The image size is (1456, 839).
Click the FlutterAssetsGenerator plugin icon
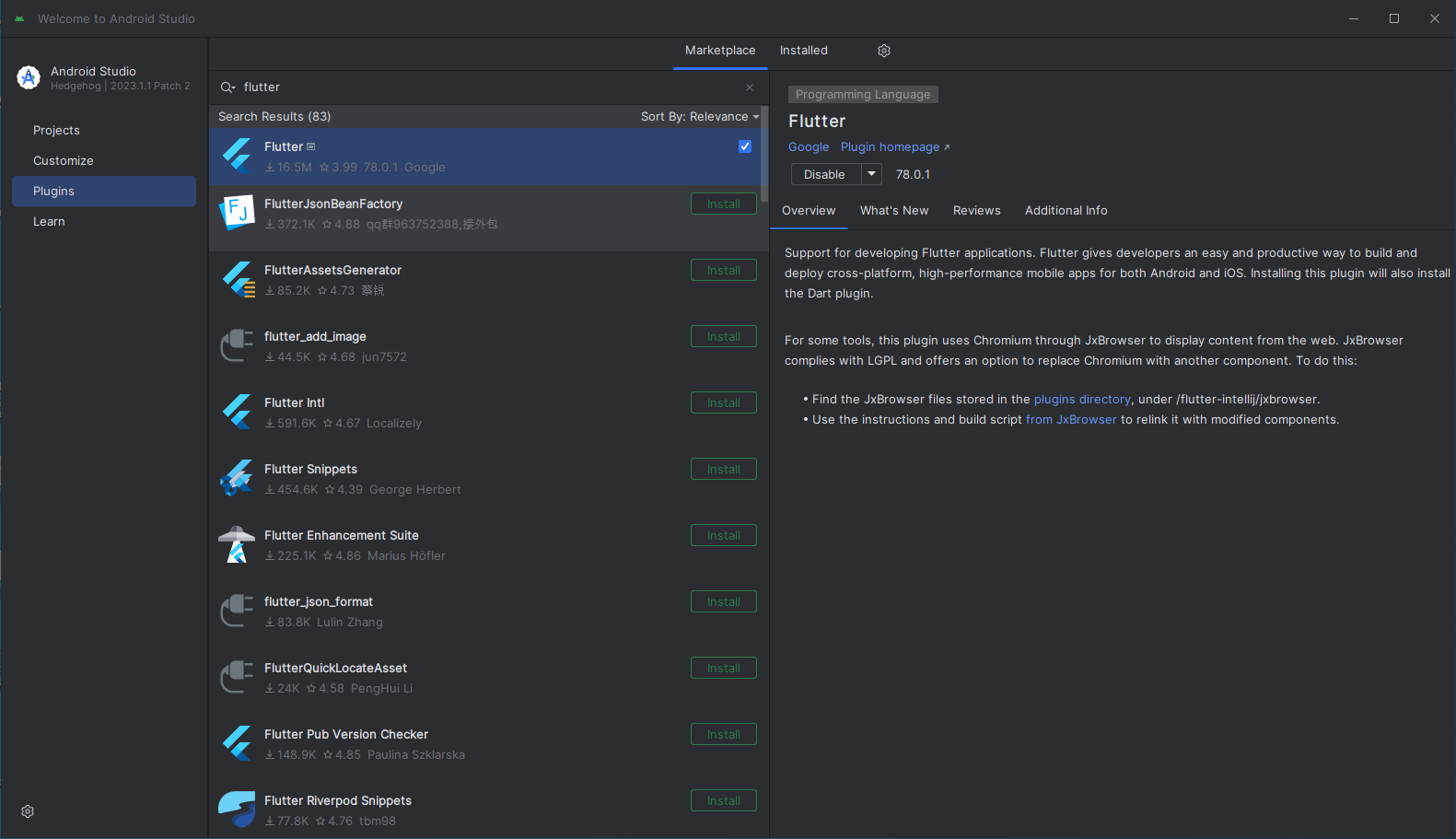pos(237,279)
